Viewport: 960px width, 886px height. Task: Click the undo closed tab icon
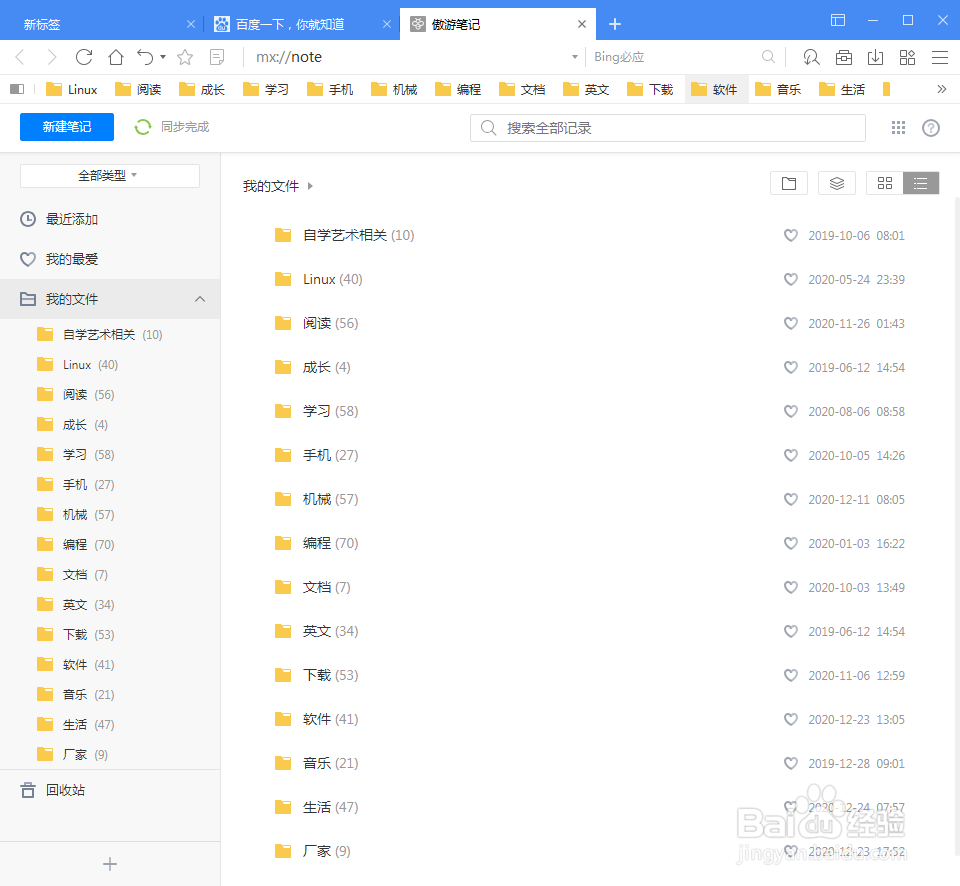pyautogui.click(x=145, y=58)
